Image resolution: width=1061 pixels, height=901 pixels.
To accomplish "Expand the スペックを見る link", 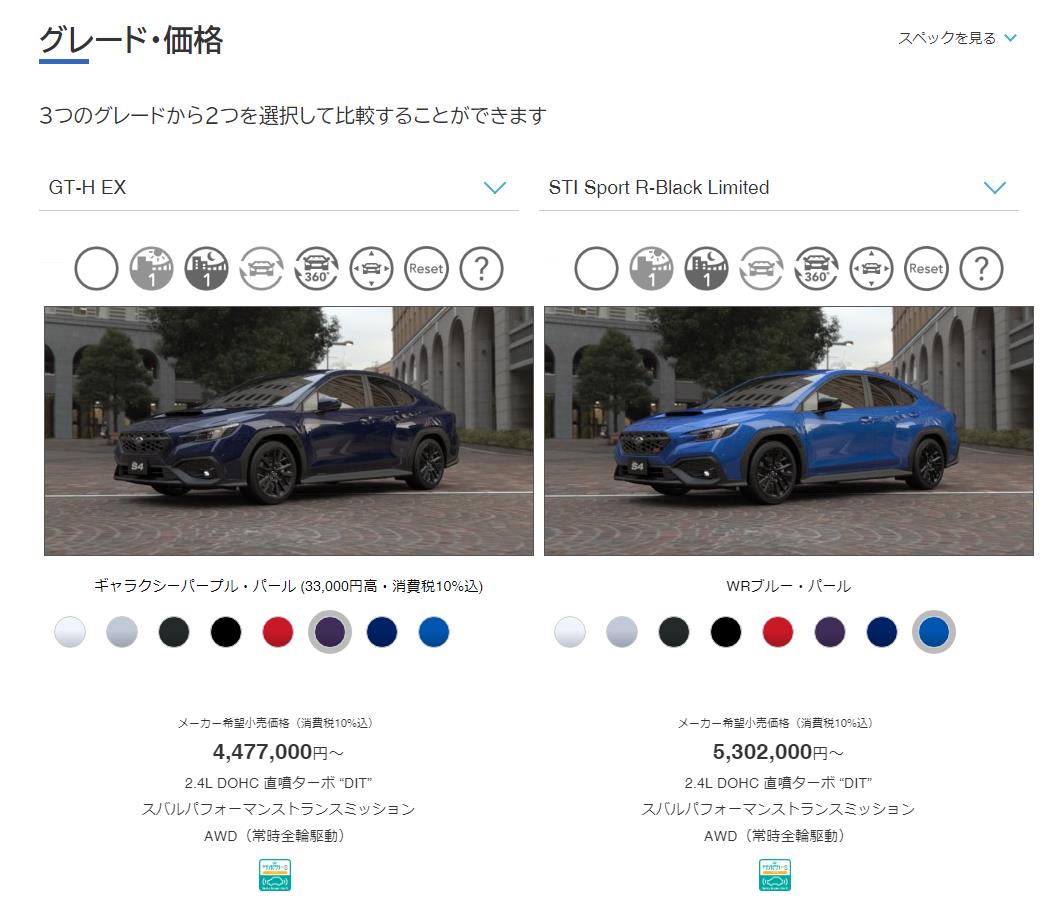I will [957, 38].
